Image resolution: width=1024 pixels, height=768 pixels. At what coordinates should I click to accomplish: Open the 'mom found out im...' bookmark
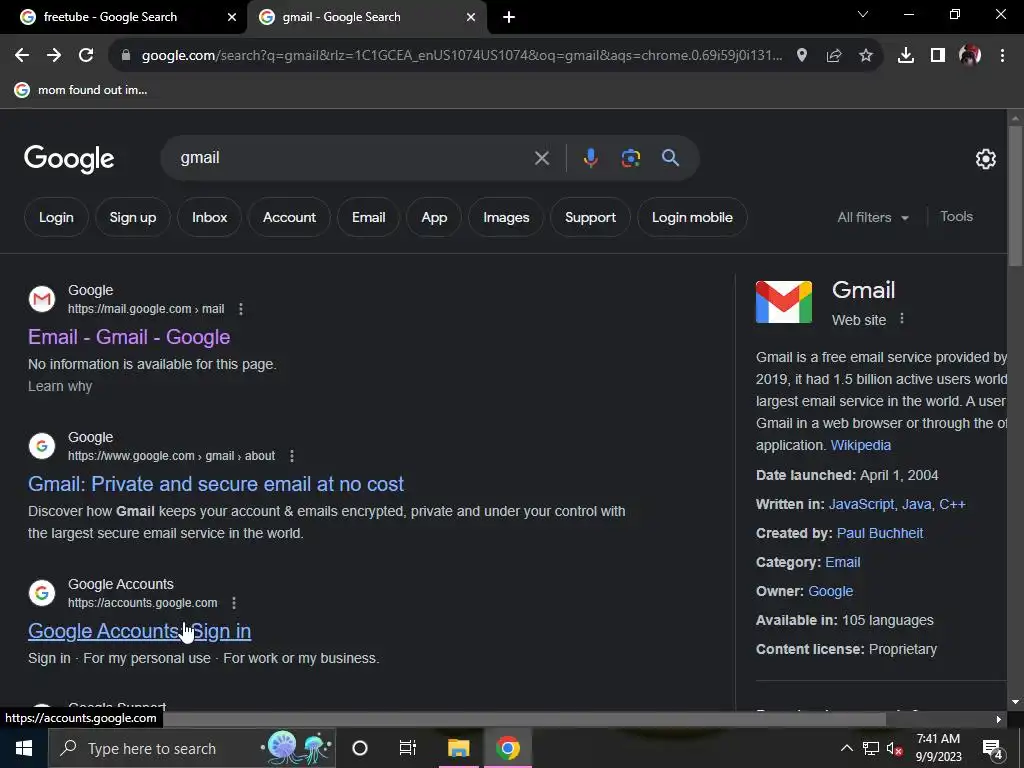(81, 90)
